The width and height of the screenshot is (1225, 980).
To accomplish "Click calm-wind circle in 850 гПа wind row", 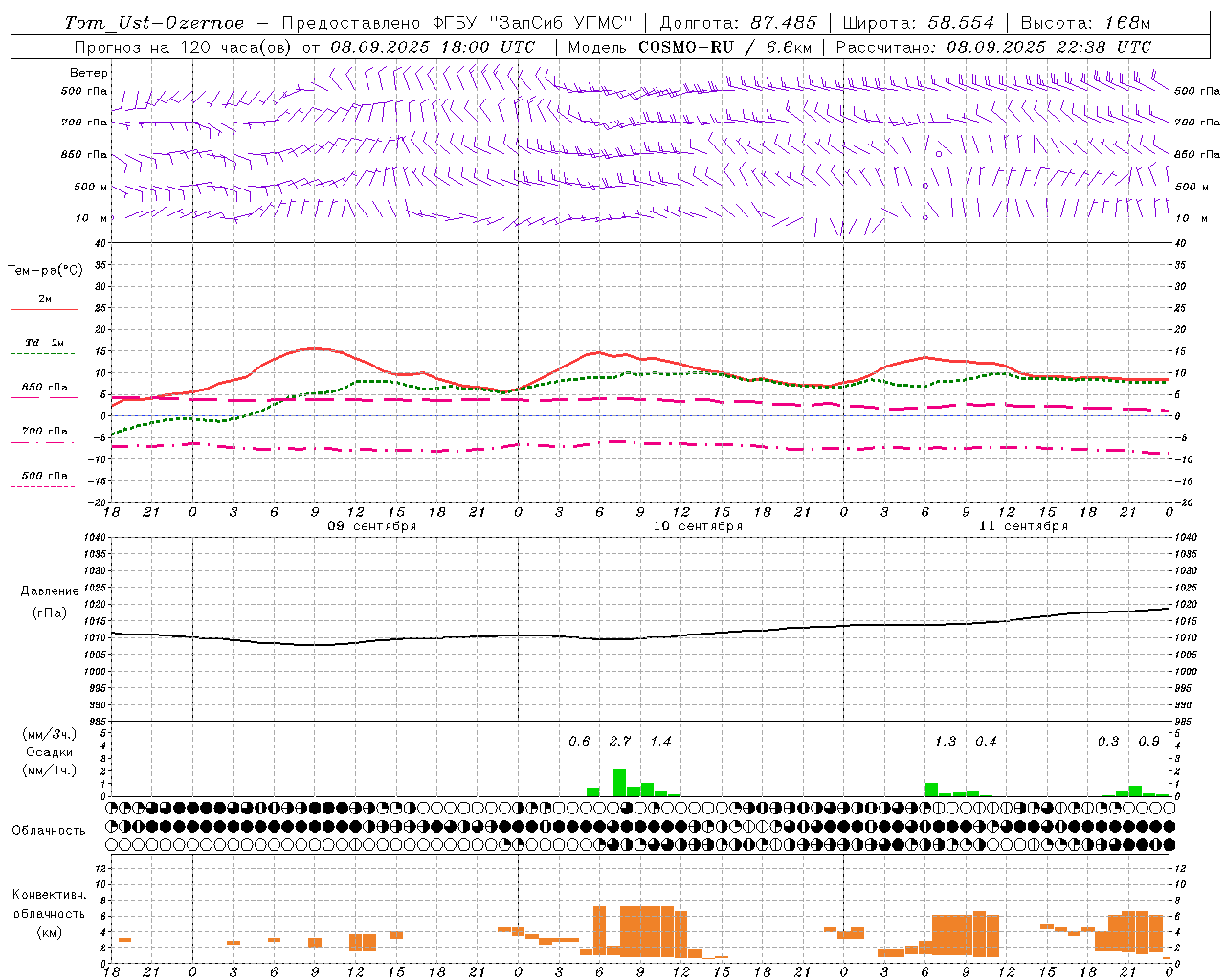I will click(x=939, y=154).
